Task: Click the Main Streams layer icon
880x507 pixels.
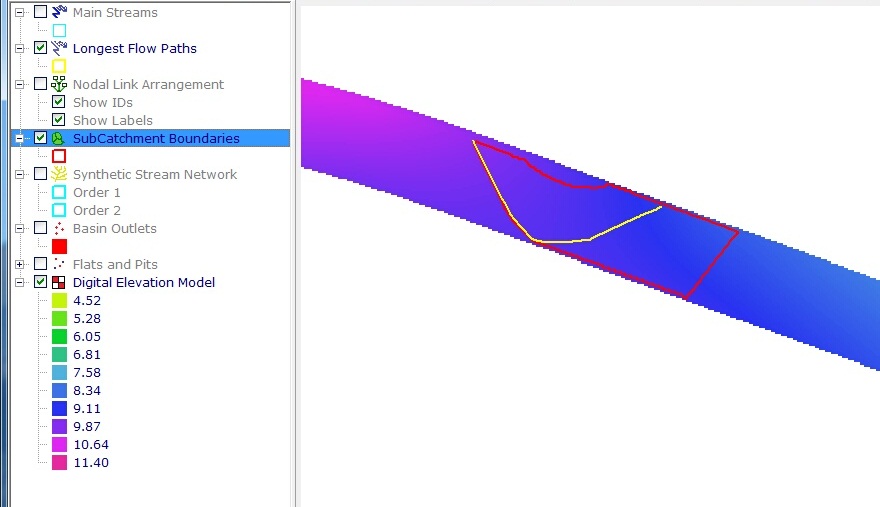Action: pos(59,13)
